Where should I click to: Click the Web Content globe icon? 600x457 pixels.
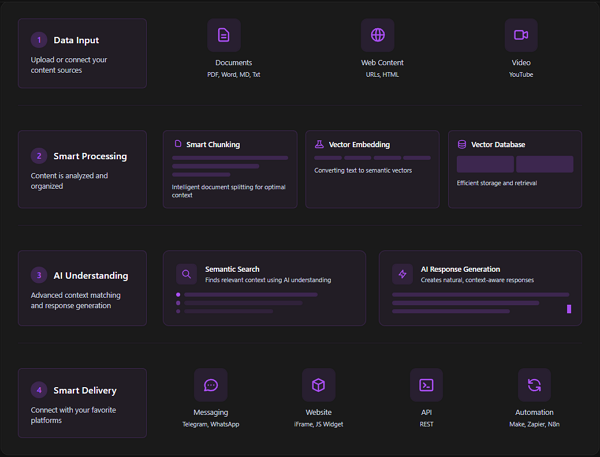tap(378, 35)
